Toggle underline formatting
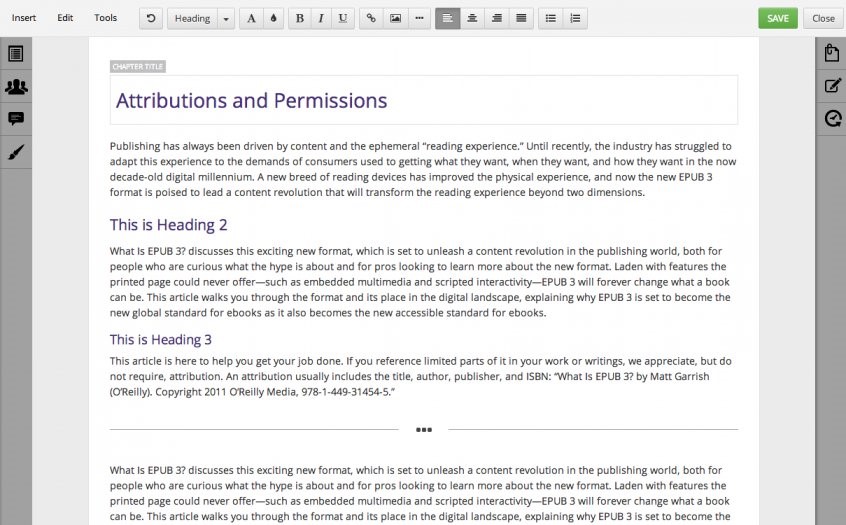 point(344,18)
